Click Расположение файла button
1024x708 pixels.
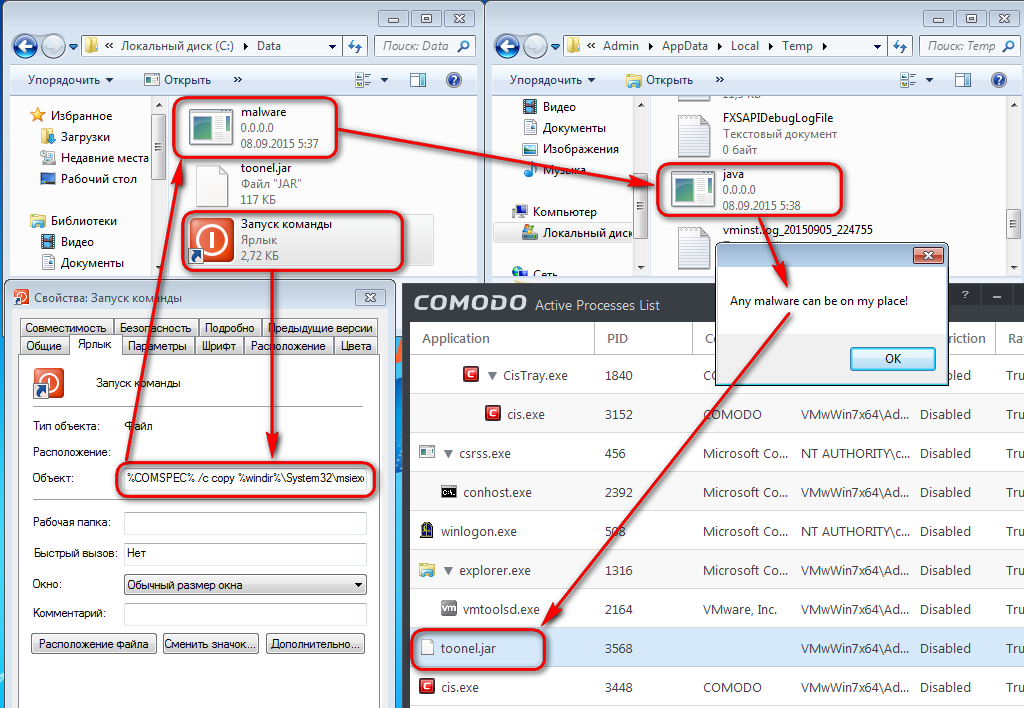click(93, 643)
